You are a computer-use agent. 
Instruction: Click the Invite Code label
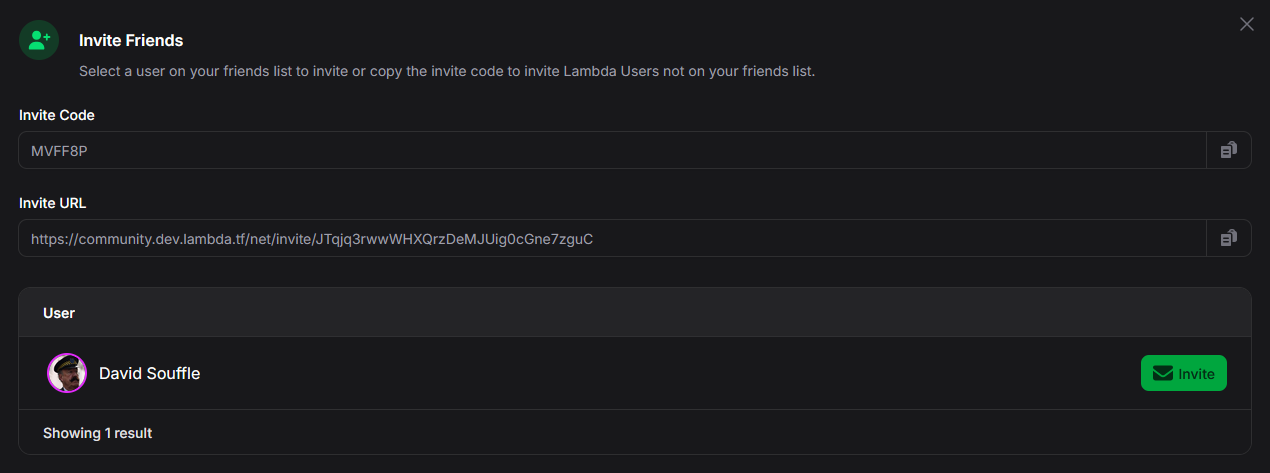tap(57, 115)
